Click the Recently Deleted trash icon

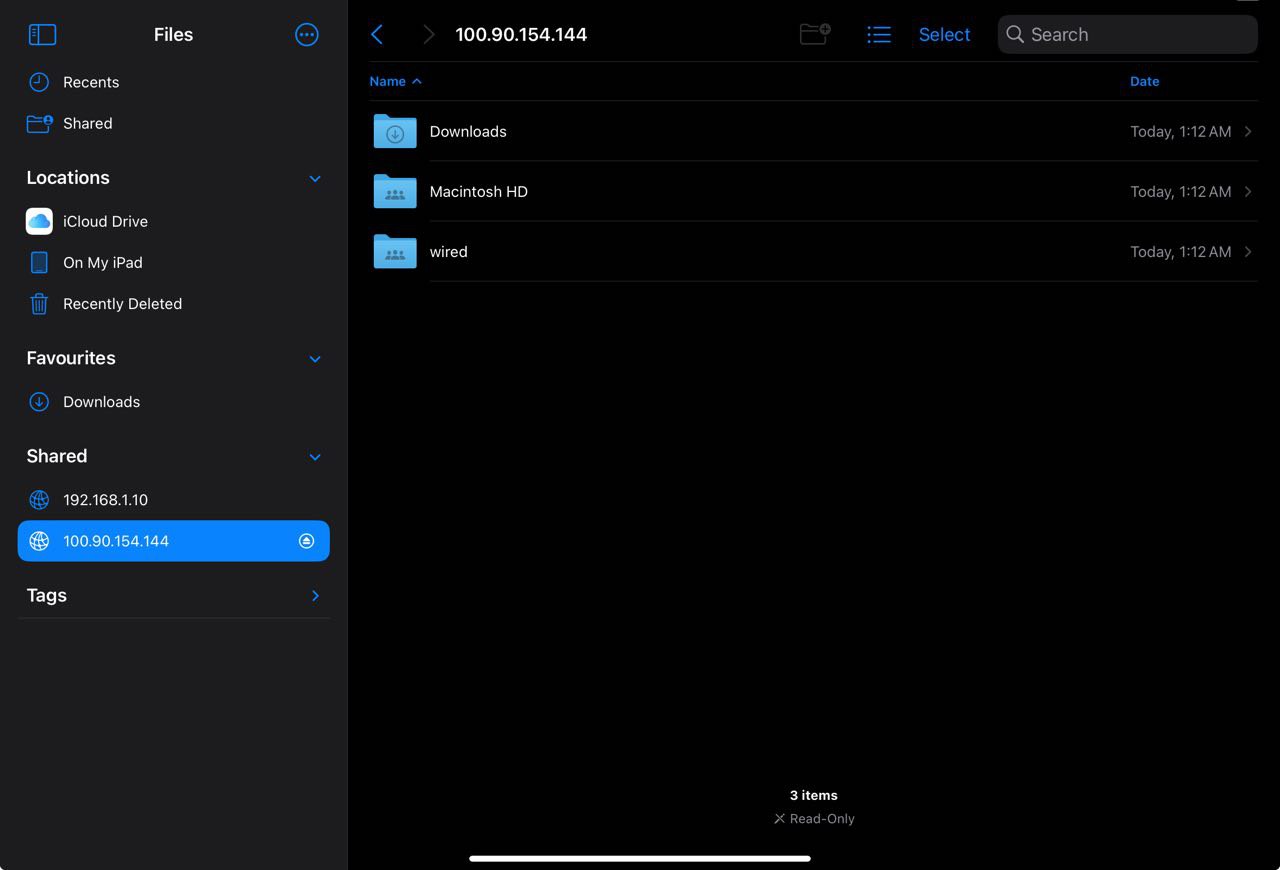pyautogui.click(x=39, y=304)
